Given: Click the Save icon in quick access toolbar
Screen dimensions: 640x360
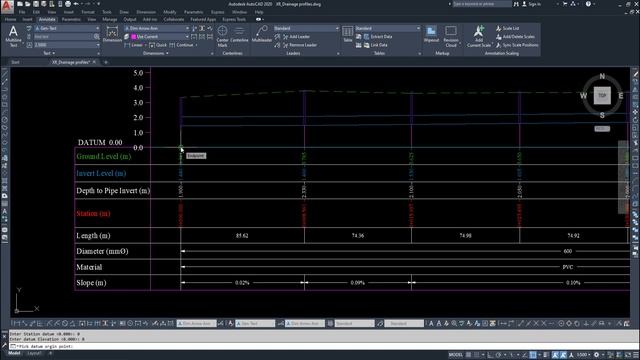Looking at the screenshot, I should click(36, 4).
